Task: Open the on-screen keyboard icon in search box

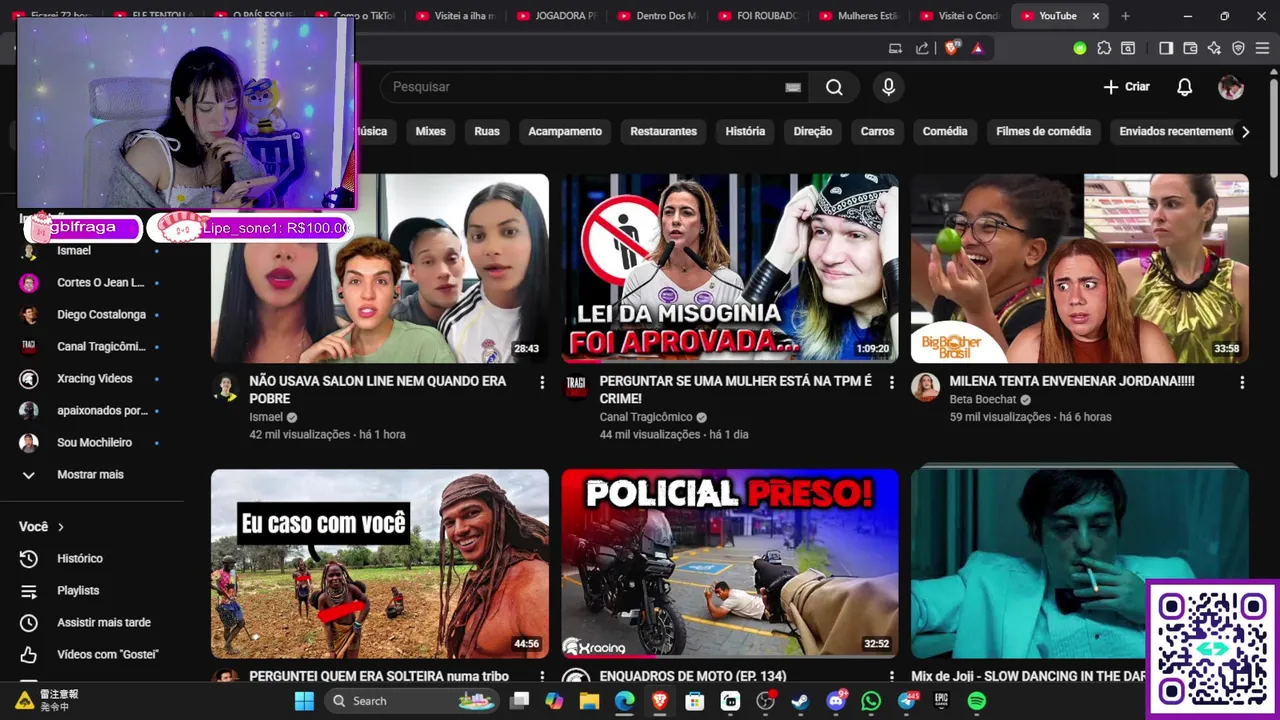Action: [x=793, y=87]
